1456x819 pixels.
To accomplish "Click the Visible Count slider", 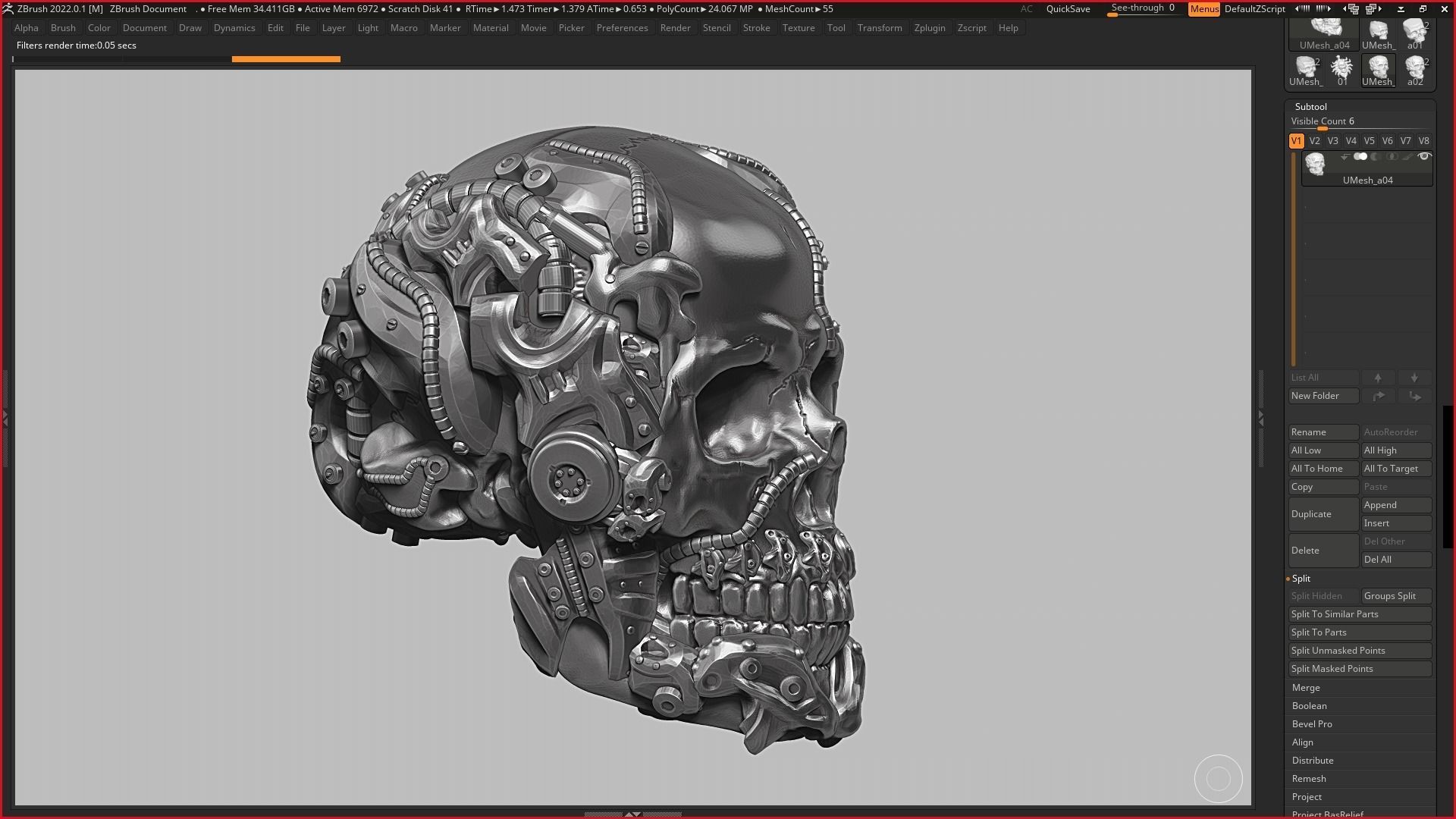I will [1360, 122].
